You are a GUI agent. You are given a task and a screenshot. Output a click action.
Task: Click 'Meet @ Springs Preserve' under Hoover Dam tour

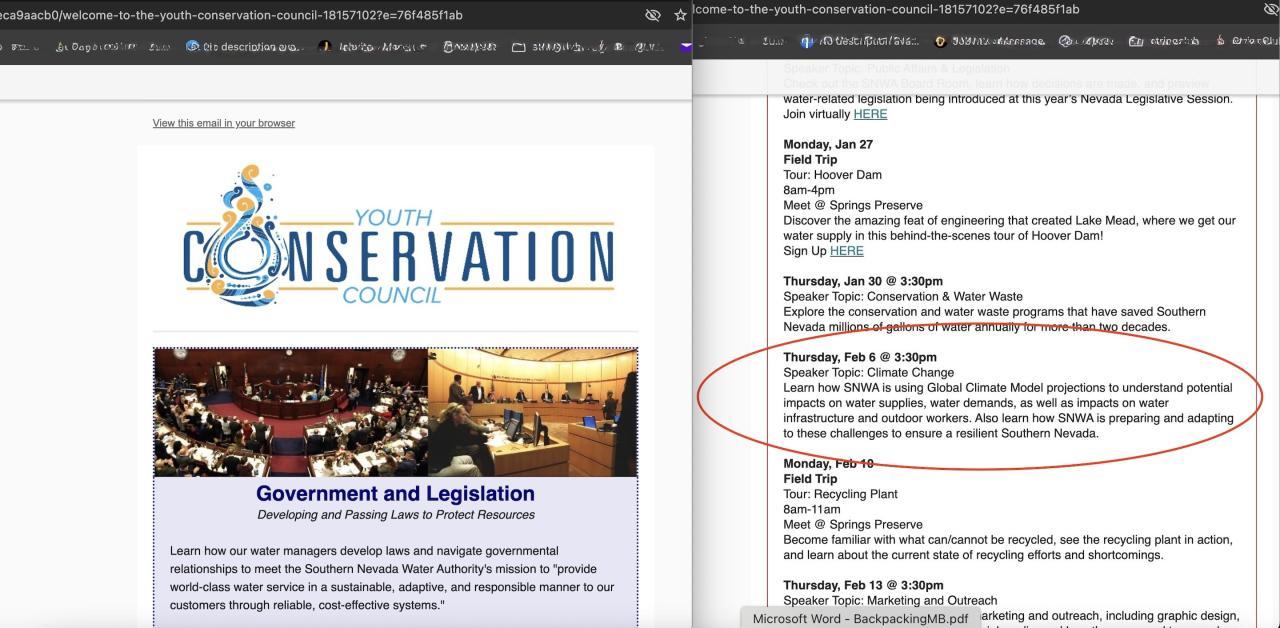click(x=853, y=205)
